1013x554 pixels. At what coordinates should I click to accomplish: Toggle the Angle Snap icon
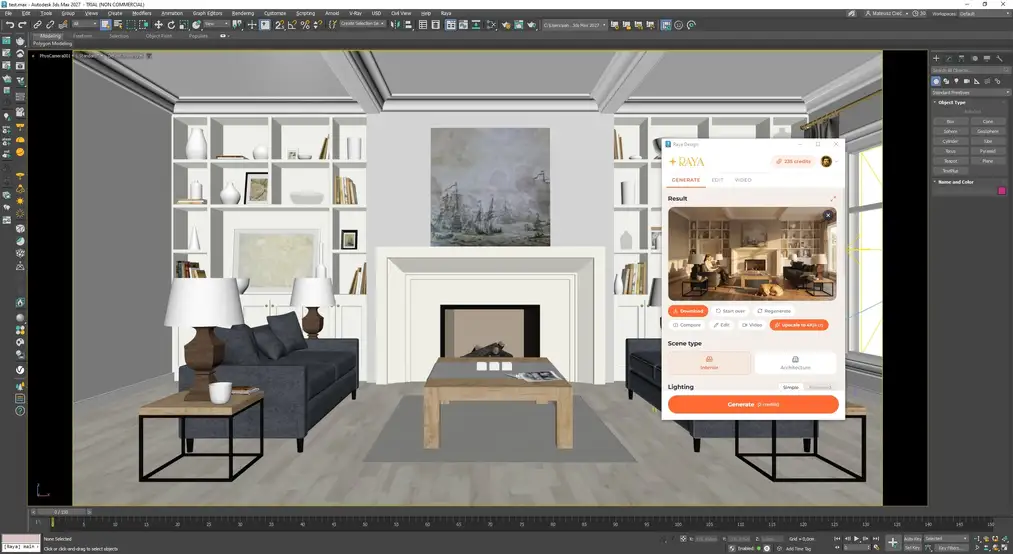(x=292, y=25)
